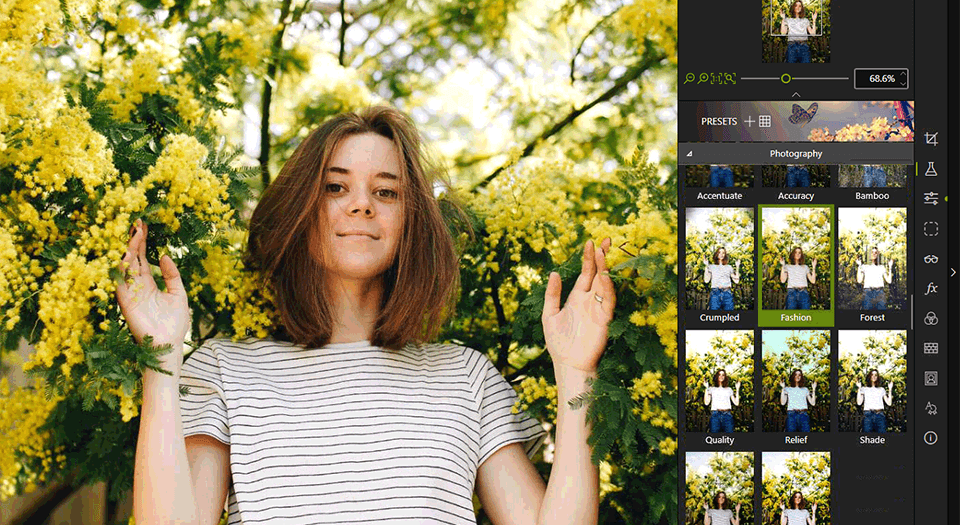
Task: Expand the side panel with right arrow
Action: (x=953, y=272)
